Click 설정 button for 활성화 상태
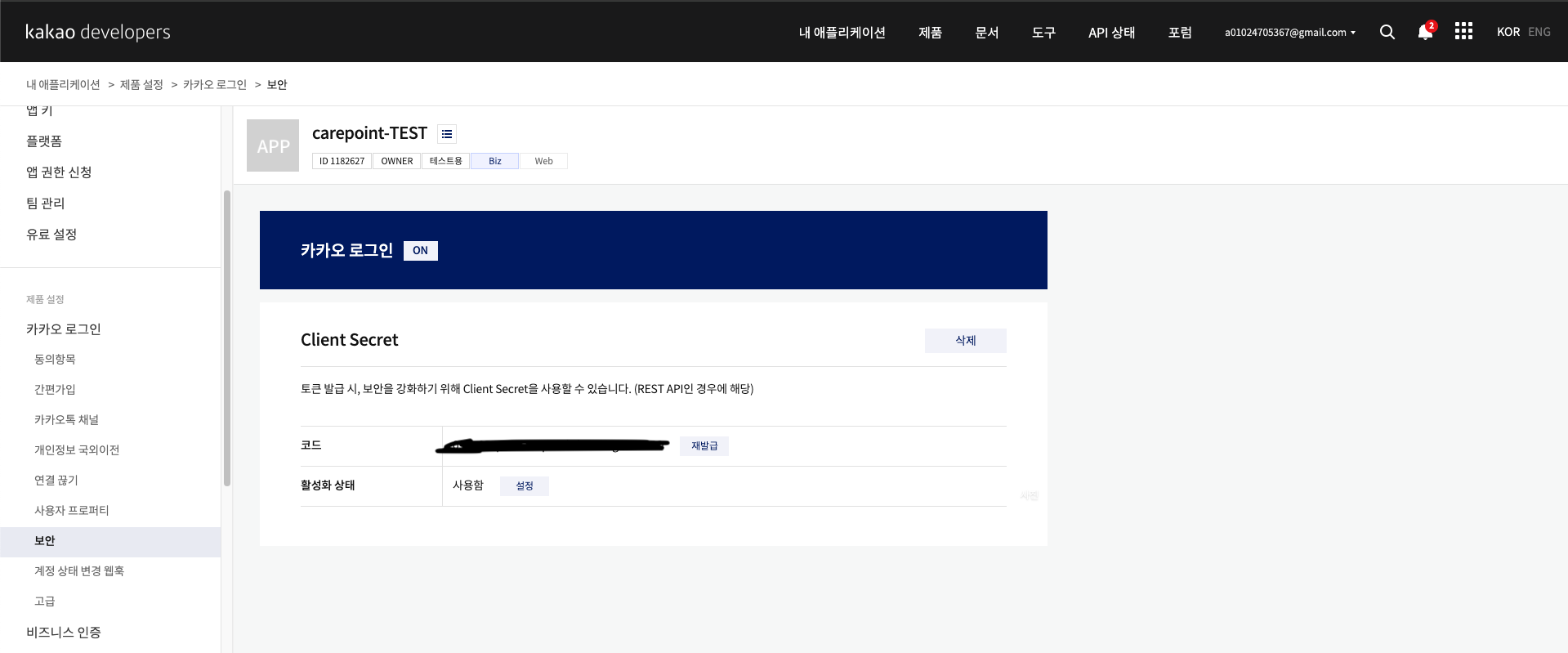The image size is (1568, 653). tap(524, 486)
